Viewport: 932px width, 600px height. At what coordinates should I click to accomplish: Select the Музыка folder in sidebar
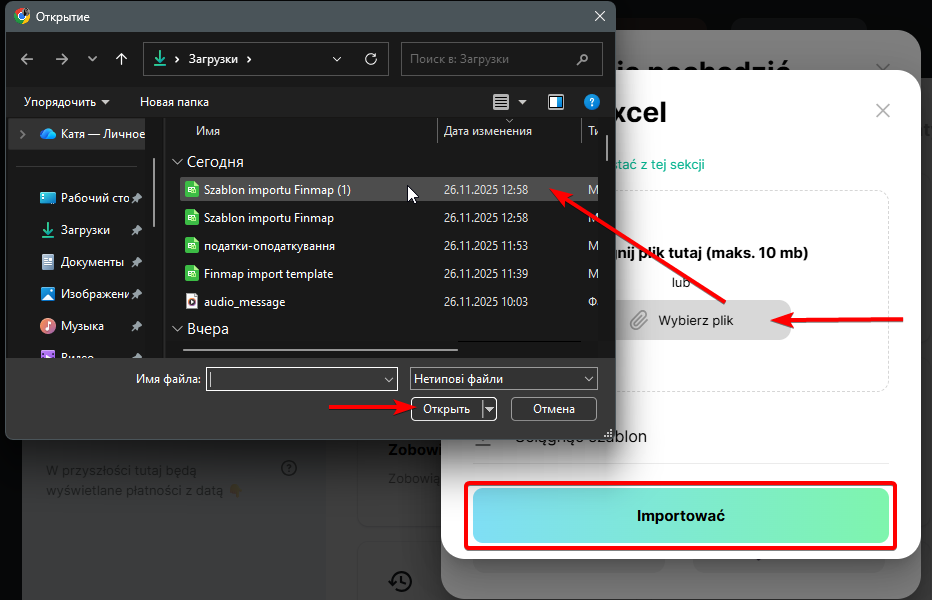[82, 326]
